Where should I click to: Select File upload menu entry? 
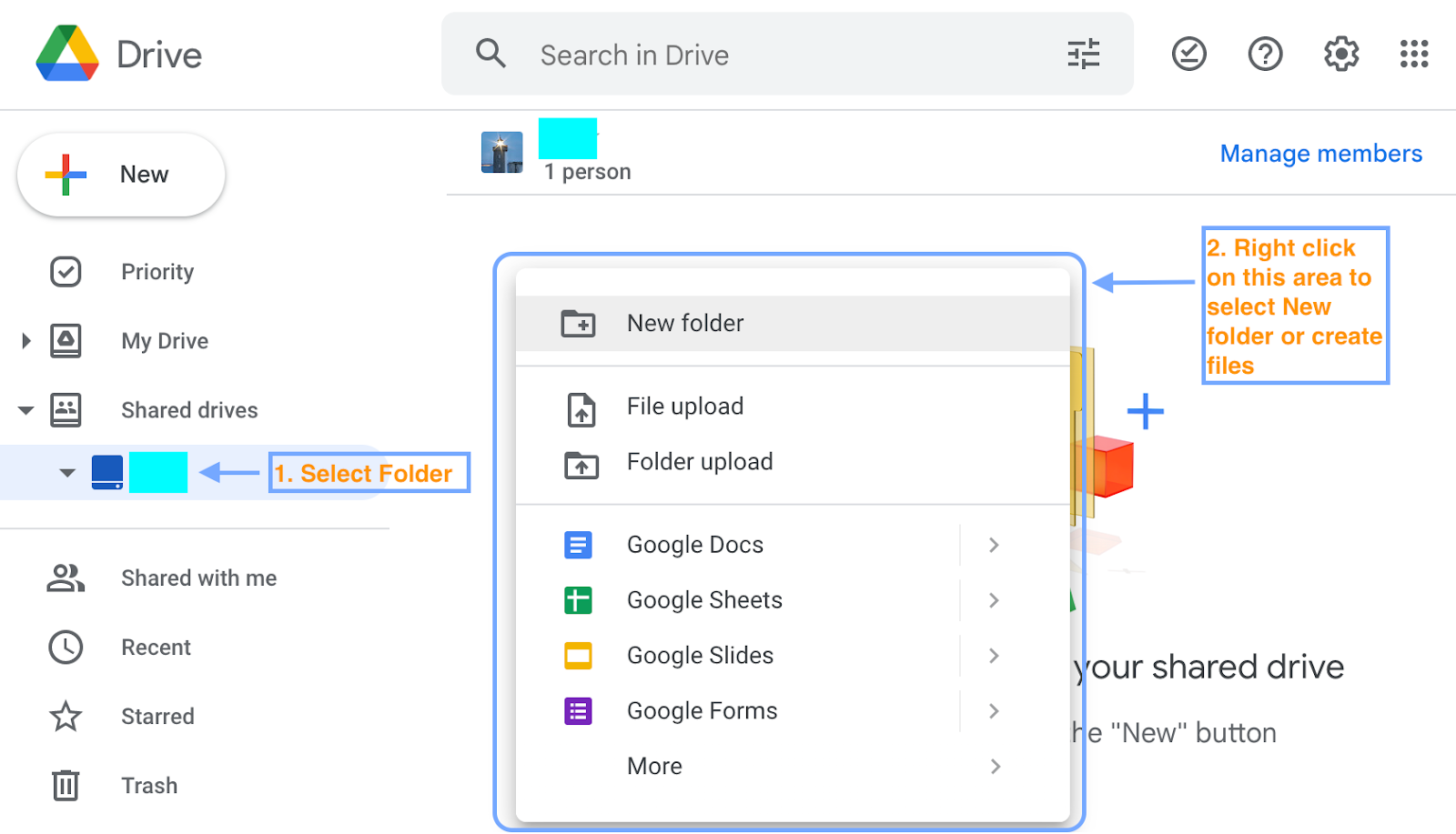[793, 407]
